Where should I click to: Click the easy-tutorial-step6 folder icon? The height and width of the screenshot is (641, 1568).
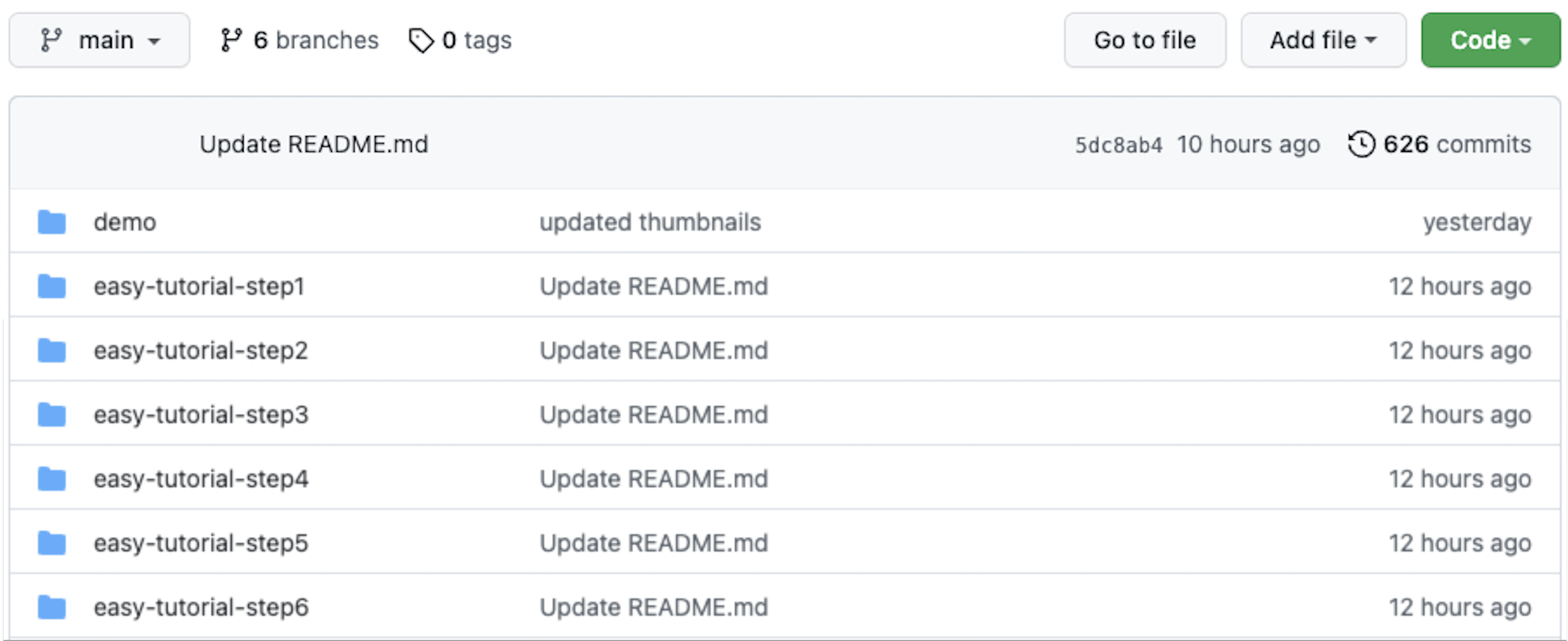click(52, 607)
